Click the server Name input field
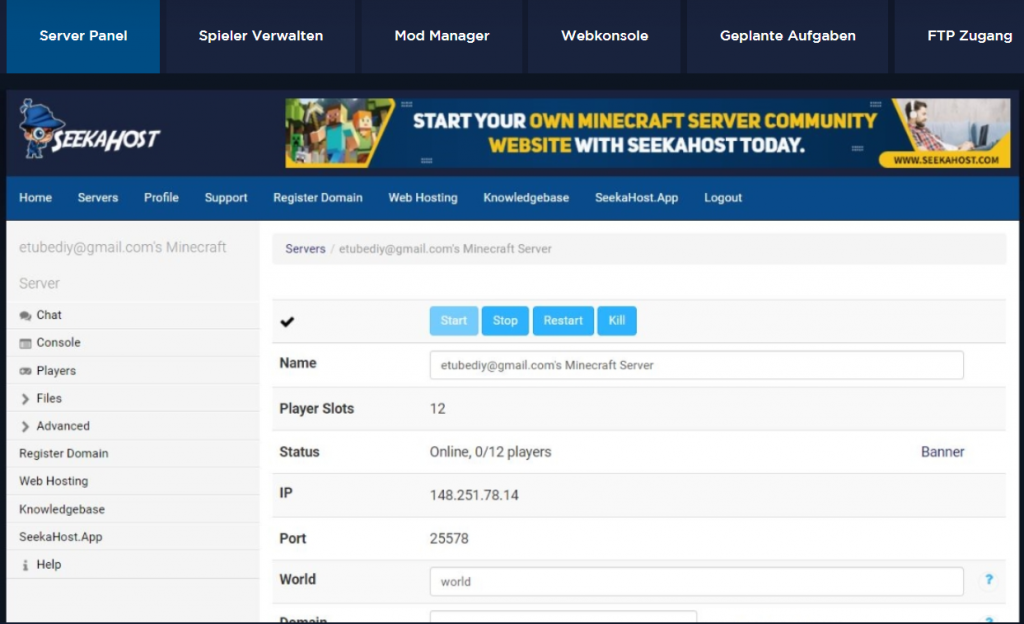This screenshot has width=1024, height=624. tap(696, 365)
